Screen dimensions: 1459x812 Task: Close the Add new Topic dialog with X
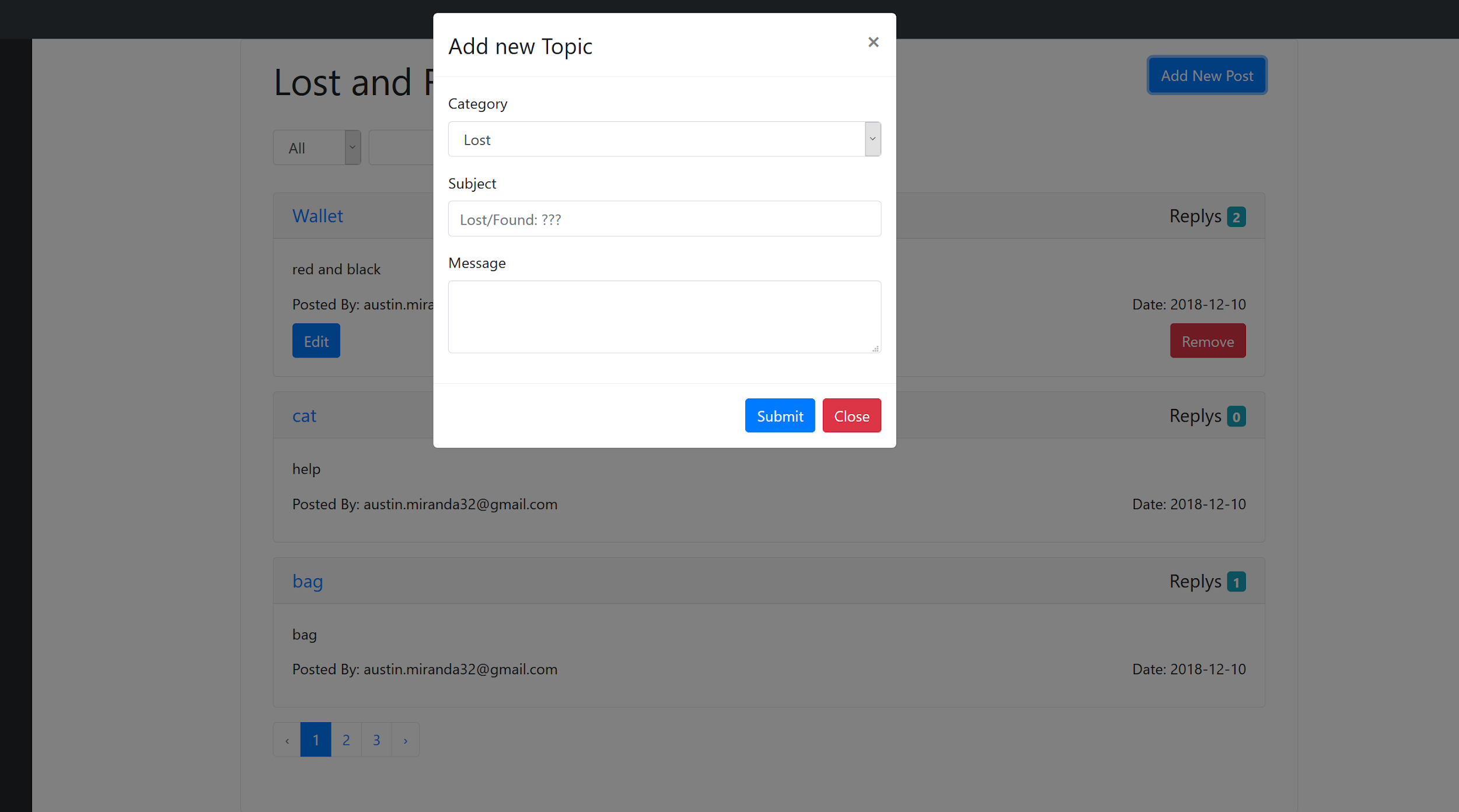873,43
